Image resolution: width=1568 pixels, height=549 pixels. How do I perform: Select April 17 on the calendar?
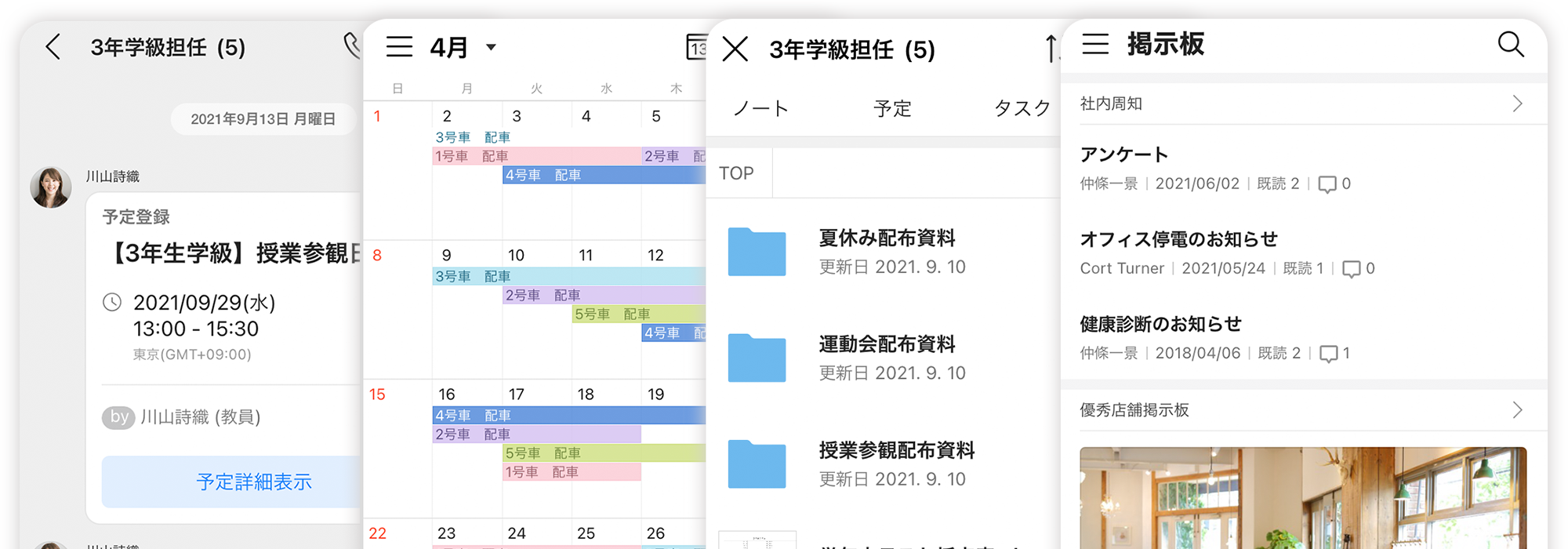tap(517, 394)
